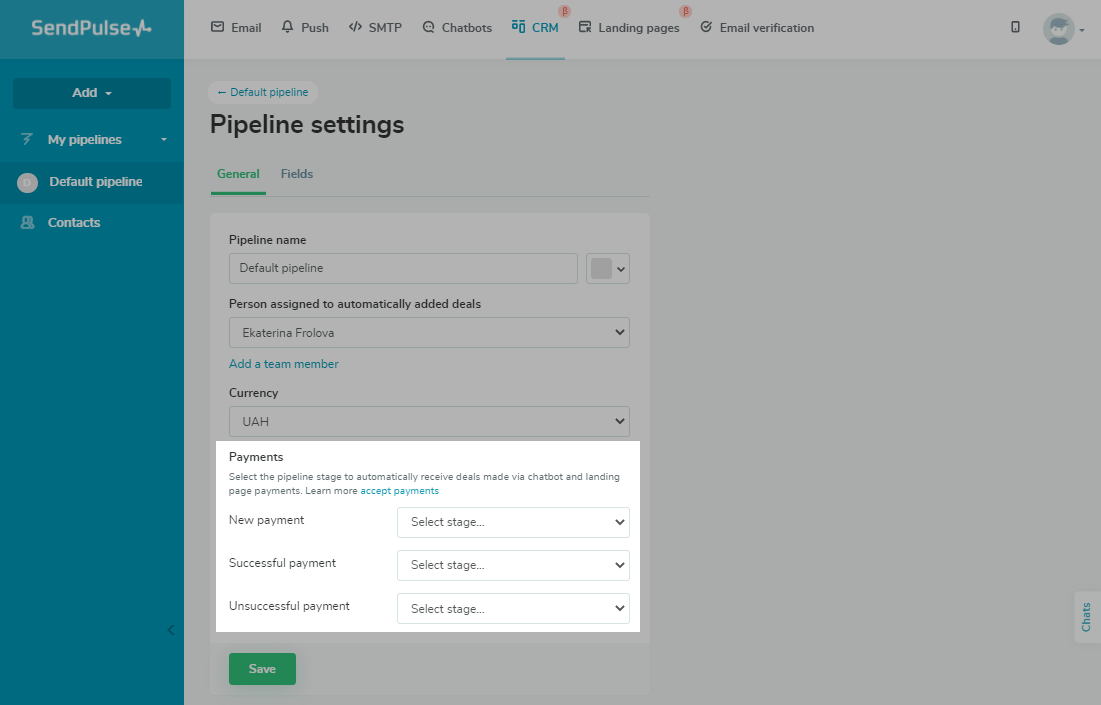Open the mobile device icon in header
Viewport: 1101px width, 705px height.
tap(1015, 28)
